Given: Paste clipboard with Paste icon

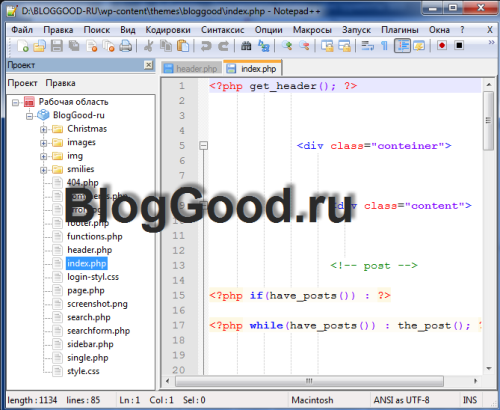Looking at the screenshot, I should [183, 46].
